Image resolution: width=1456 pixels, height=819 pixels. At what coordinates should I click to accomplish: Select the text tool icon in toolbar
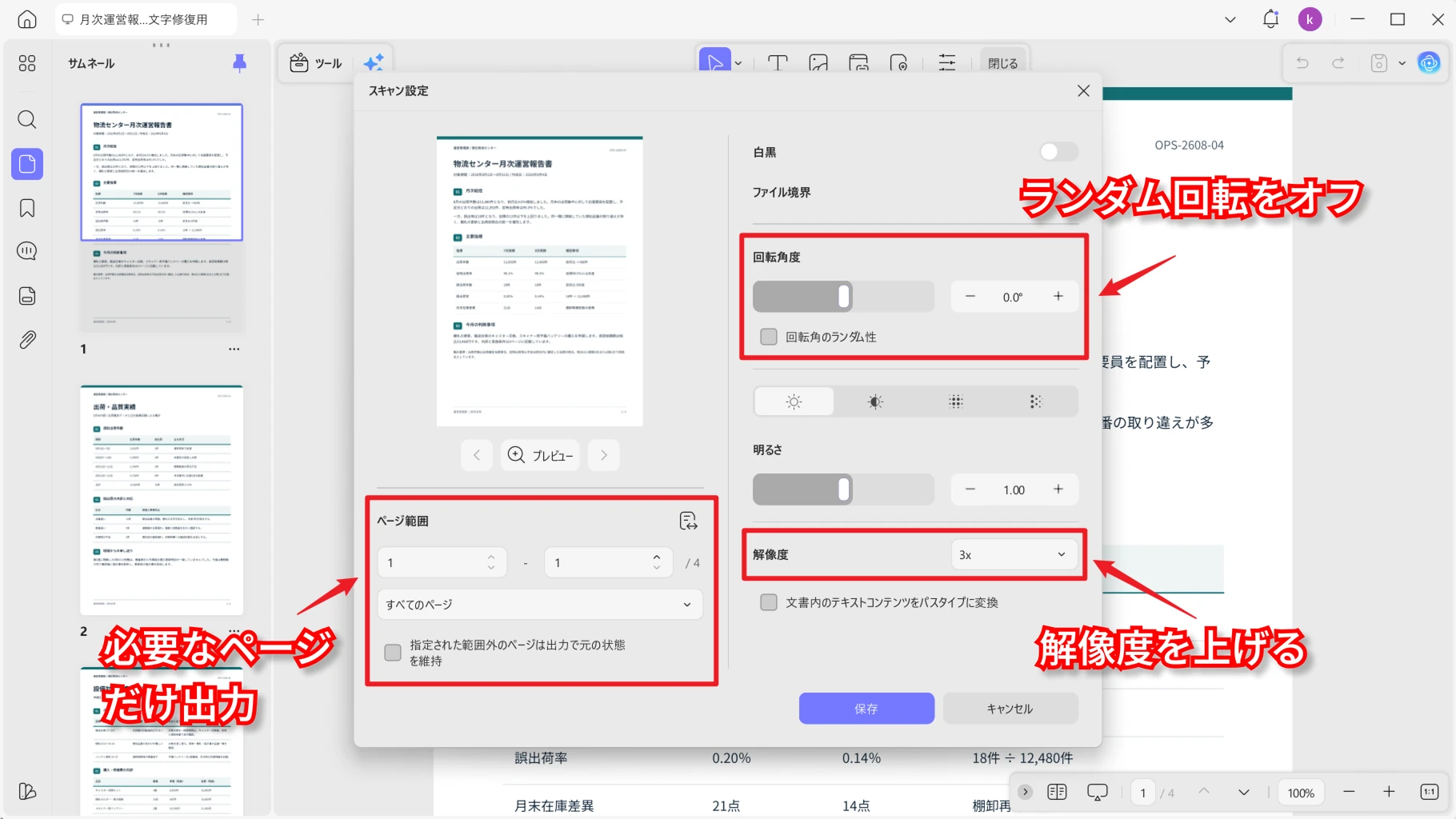pos(778,63)
